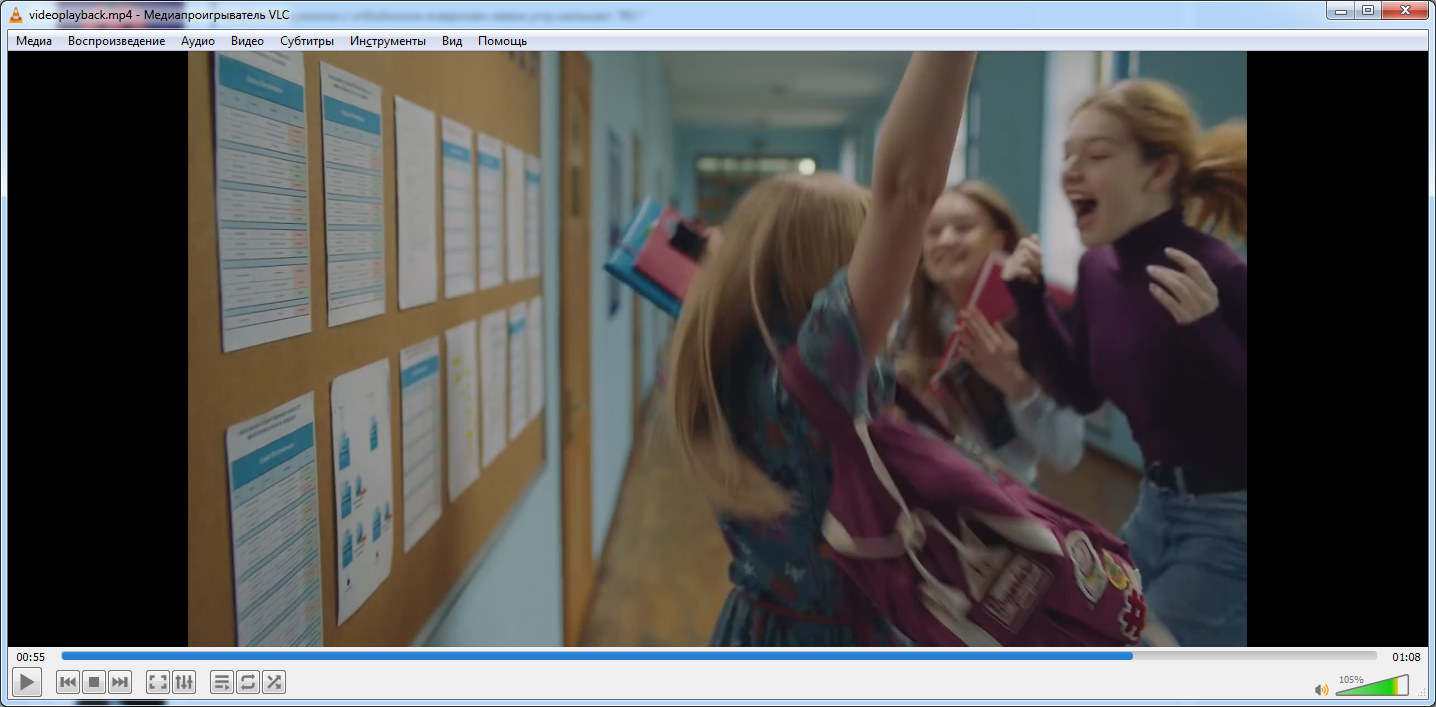The height and width of the screenshot is (707, 1436).
Task: Open the Помощь menu
Action: [x=502, y=41]
